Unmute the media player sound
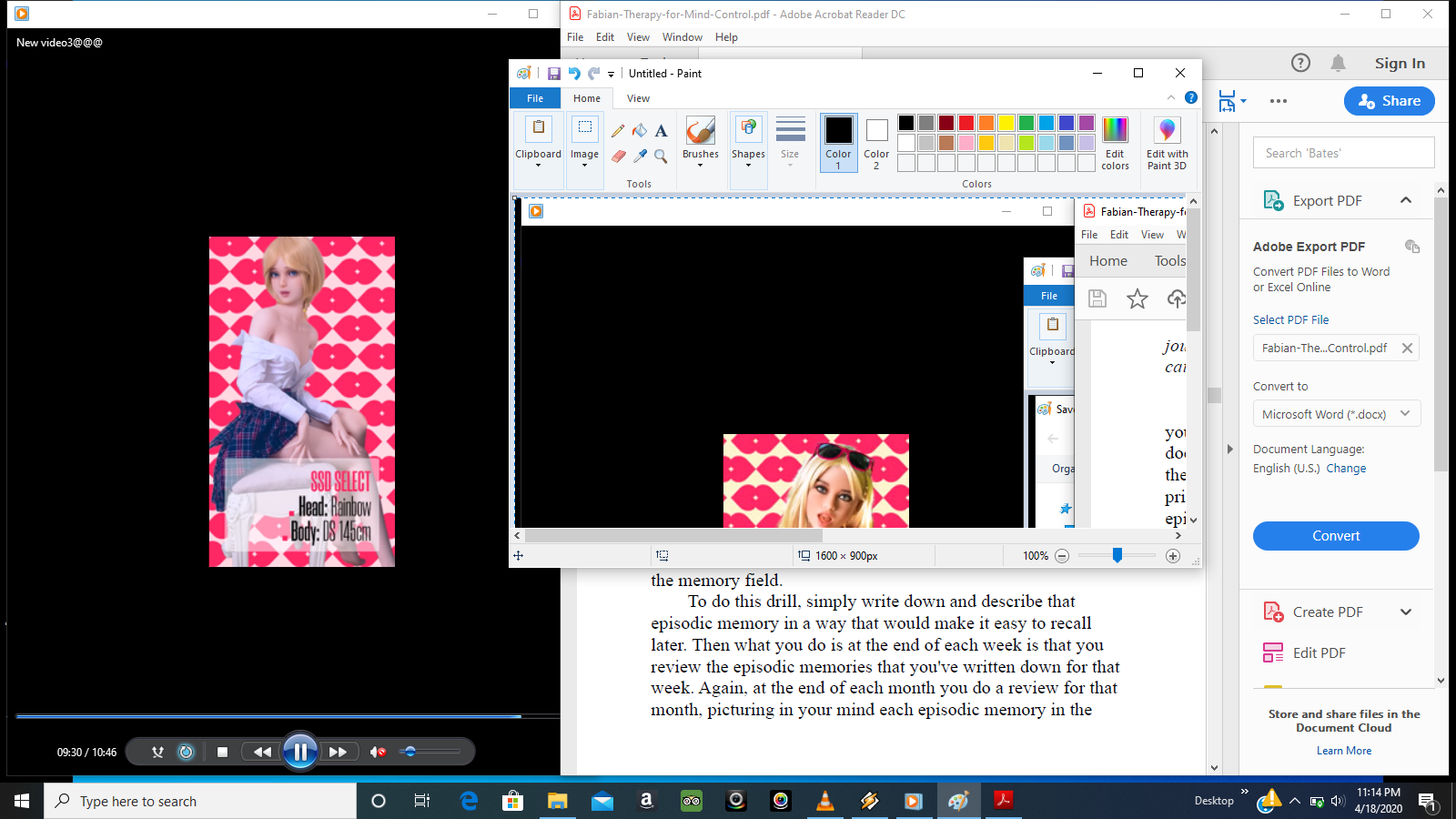1456x819 pixels. click(x=378, y=752)
